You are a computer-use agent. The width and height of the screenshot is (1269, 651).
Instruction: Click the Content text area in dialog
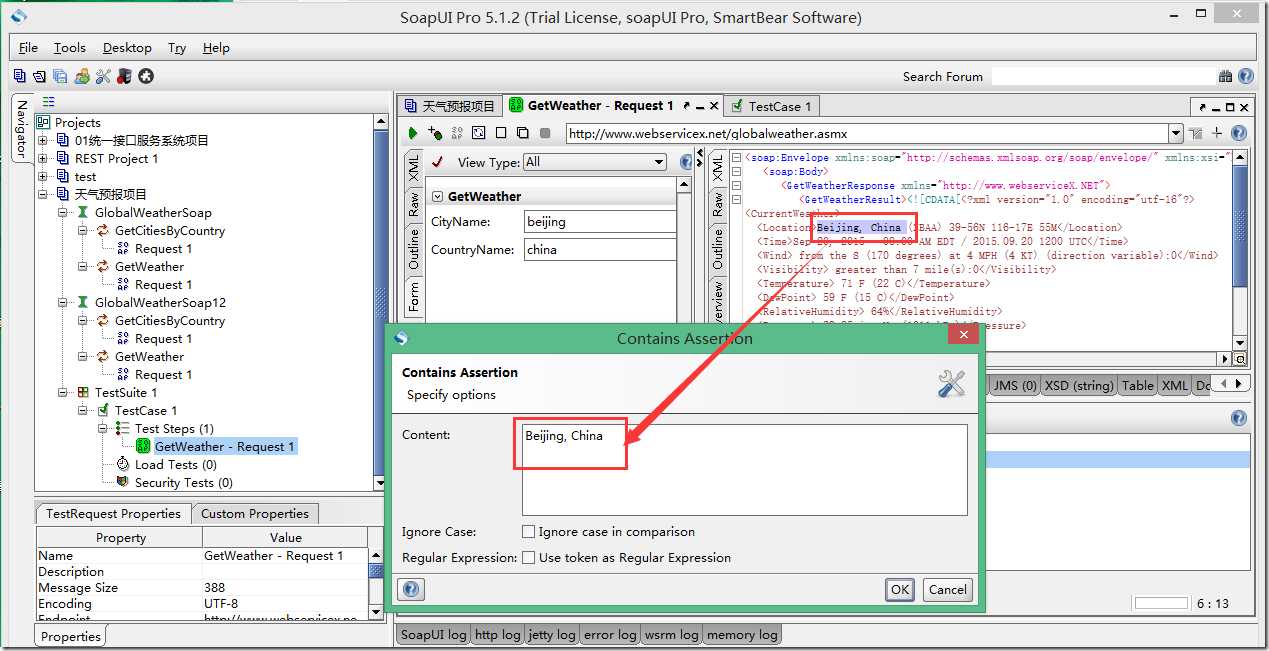point(744,470)
